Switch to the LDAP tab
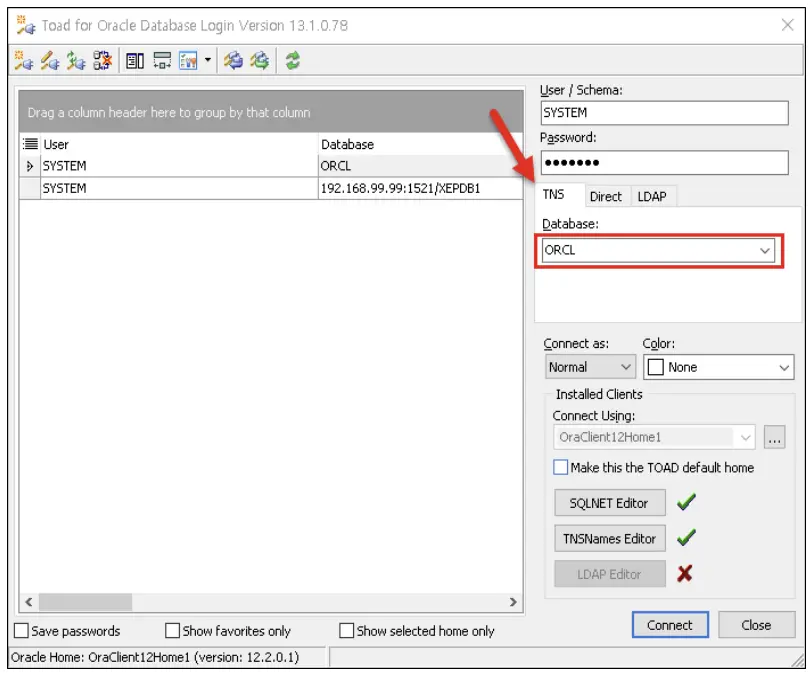The image size is (810, 674). click(652, 197)
